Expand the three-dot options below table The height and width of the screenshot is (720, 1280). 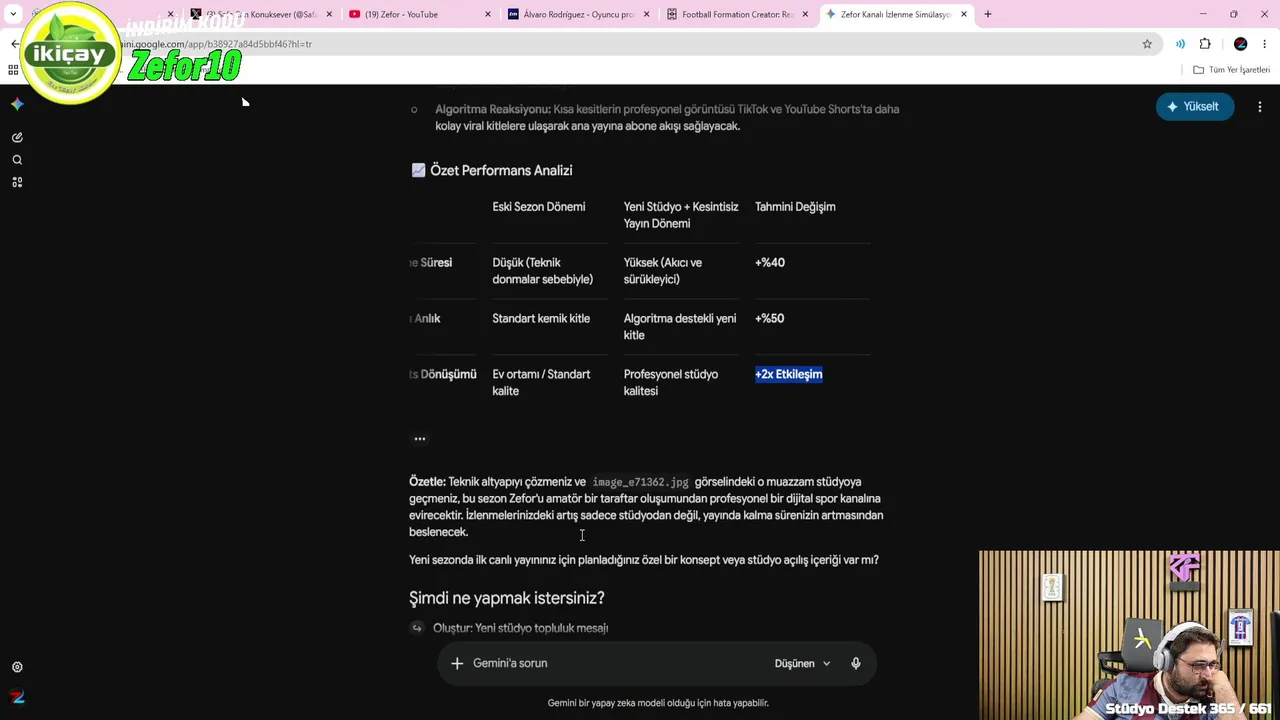click(x=420, y=439)
